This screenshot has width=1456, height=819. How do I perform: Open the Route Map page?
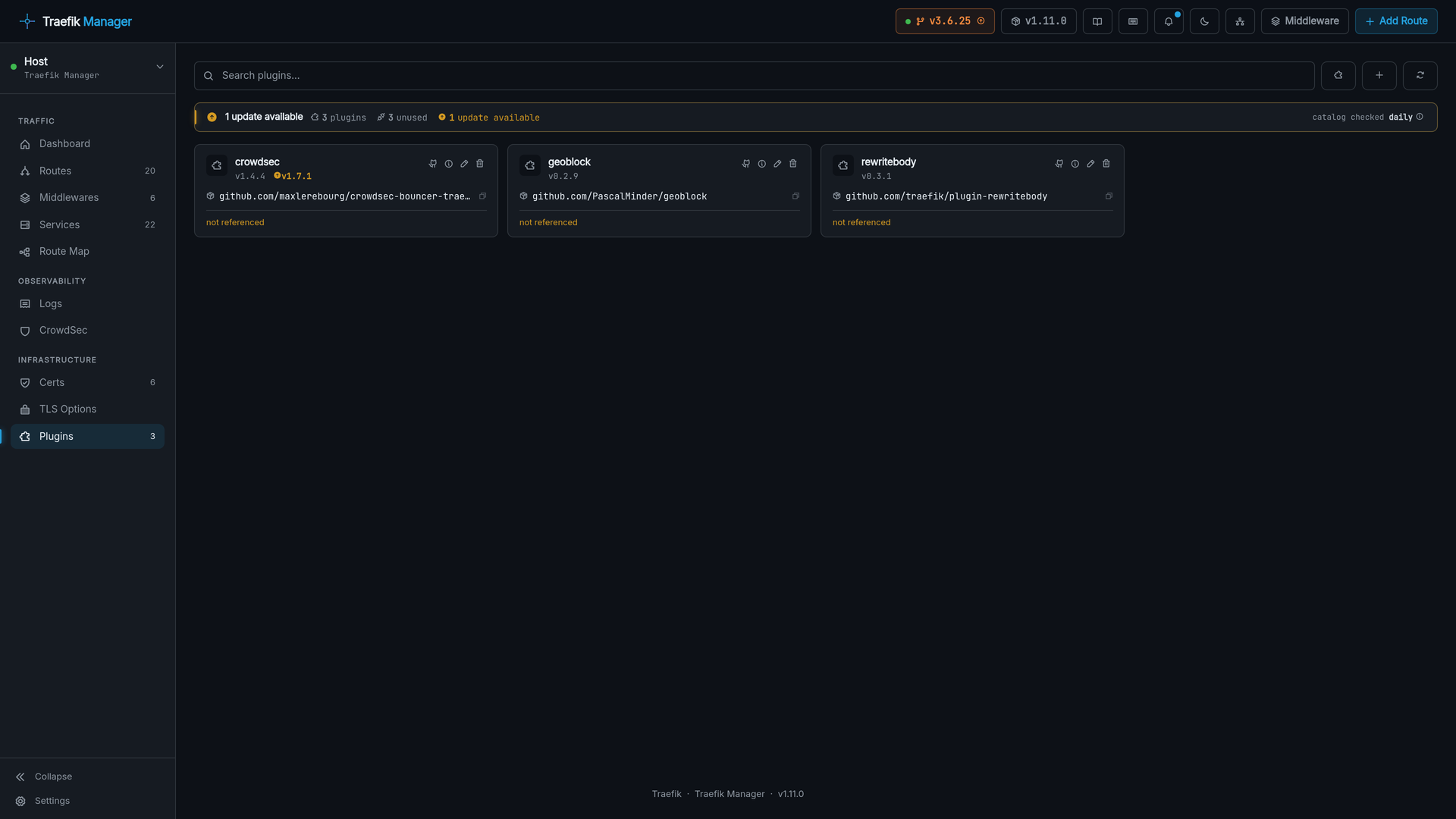[x=87, y=252]
